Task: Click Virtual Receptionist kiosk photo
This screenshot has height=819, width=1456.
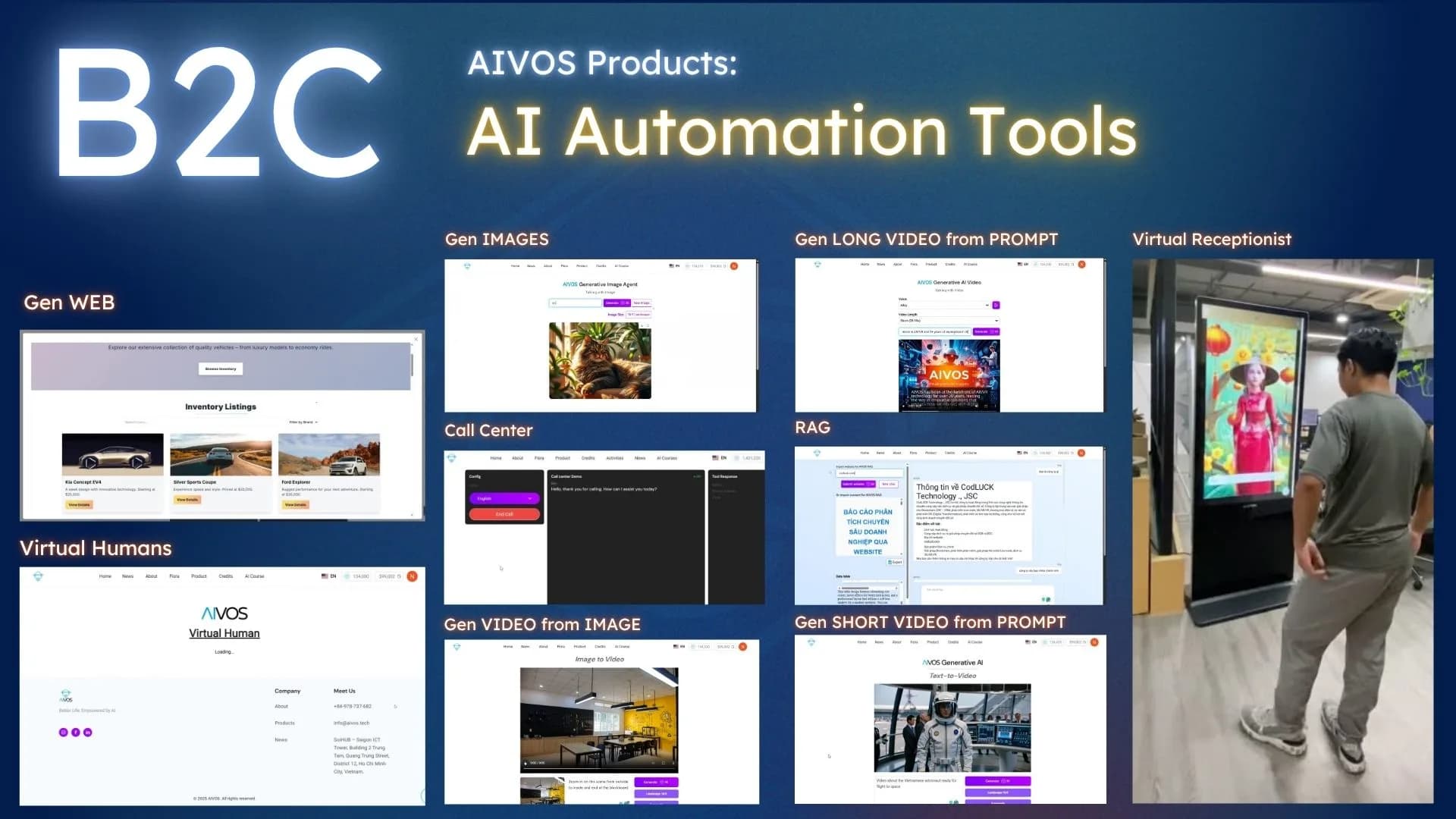Action: point(1282,531)
